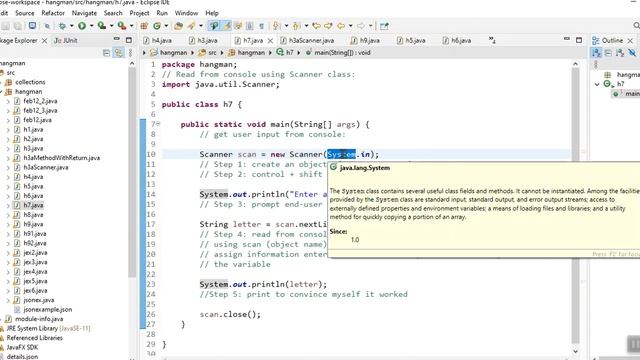Collapse all in Package Explorer
Viewport: 640px width, 360px height.
pos(107,53)
